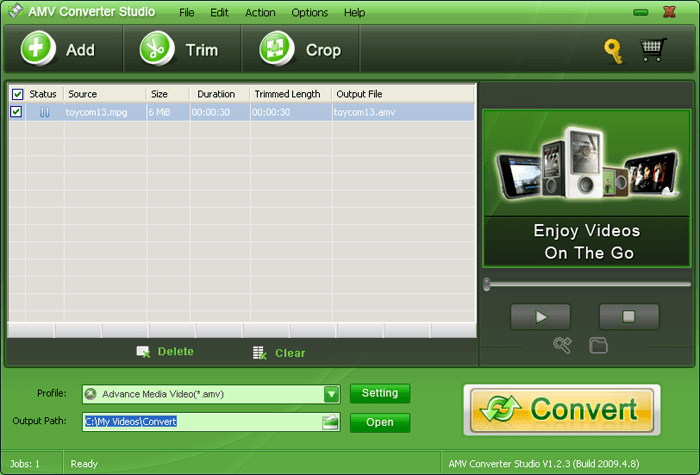Expand the Profile dropdown arrow
Image resolution: width=700 pixels, height=475 pixels.
coord(331,394)
